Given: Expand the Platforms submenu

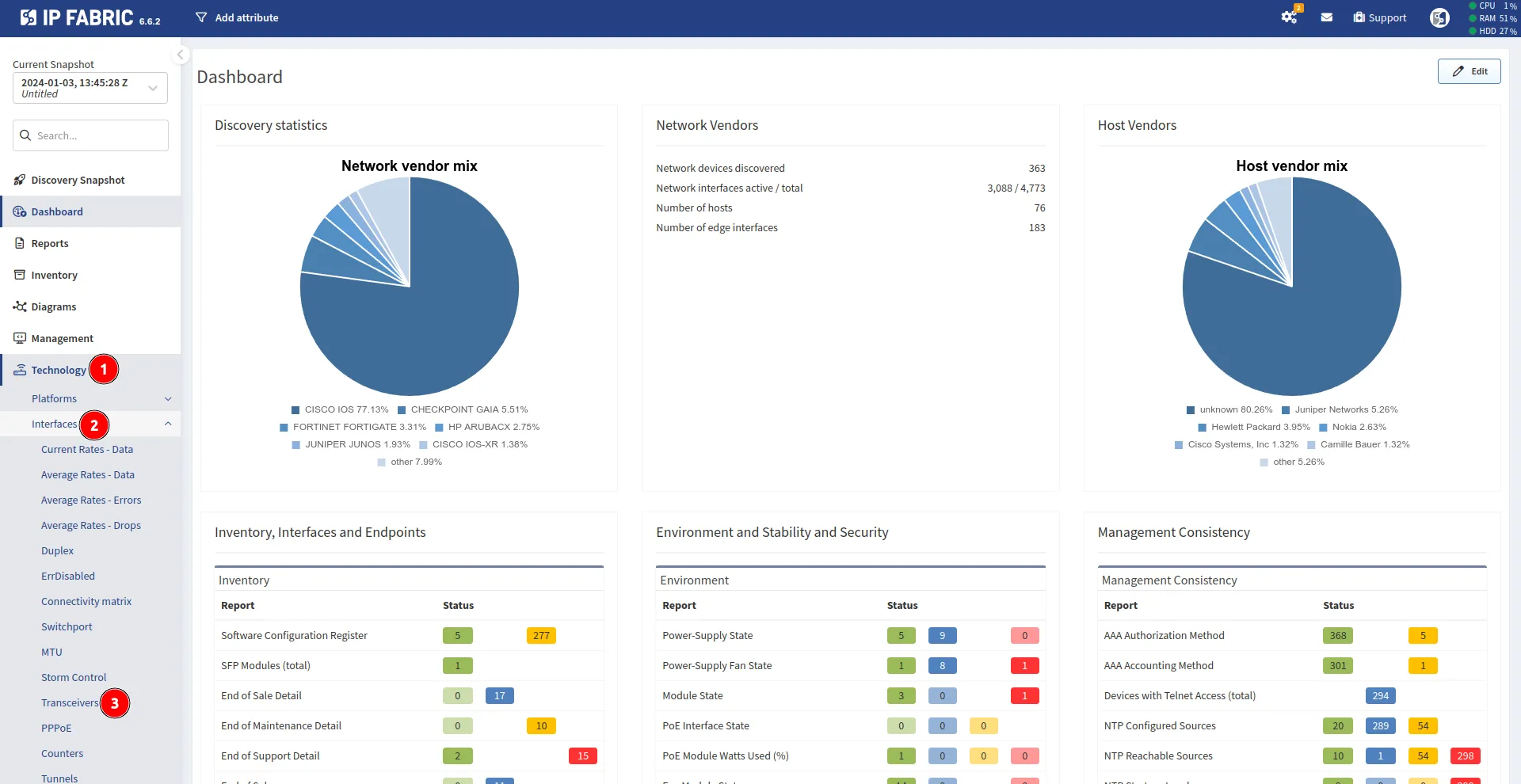Looking at the screenshot, I should tap(168, 398).
